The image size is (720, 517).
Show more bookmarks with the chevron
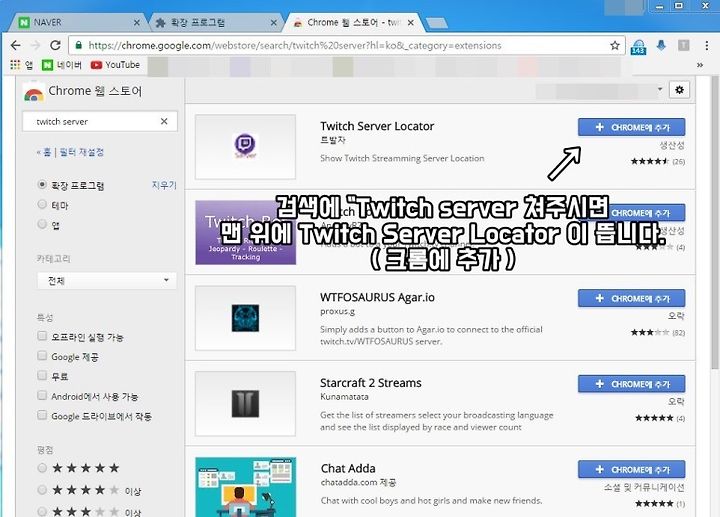pyautogui.click(x=699, y=65)
